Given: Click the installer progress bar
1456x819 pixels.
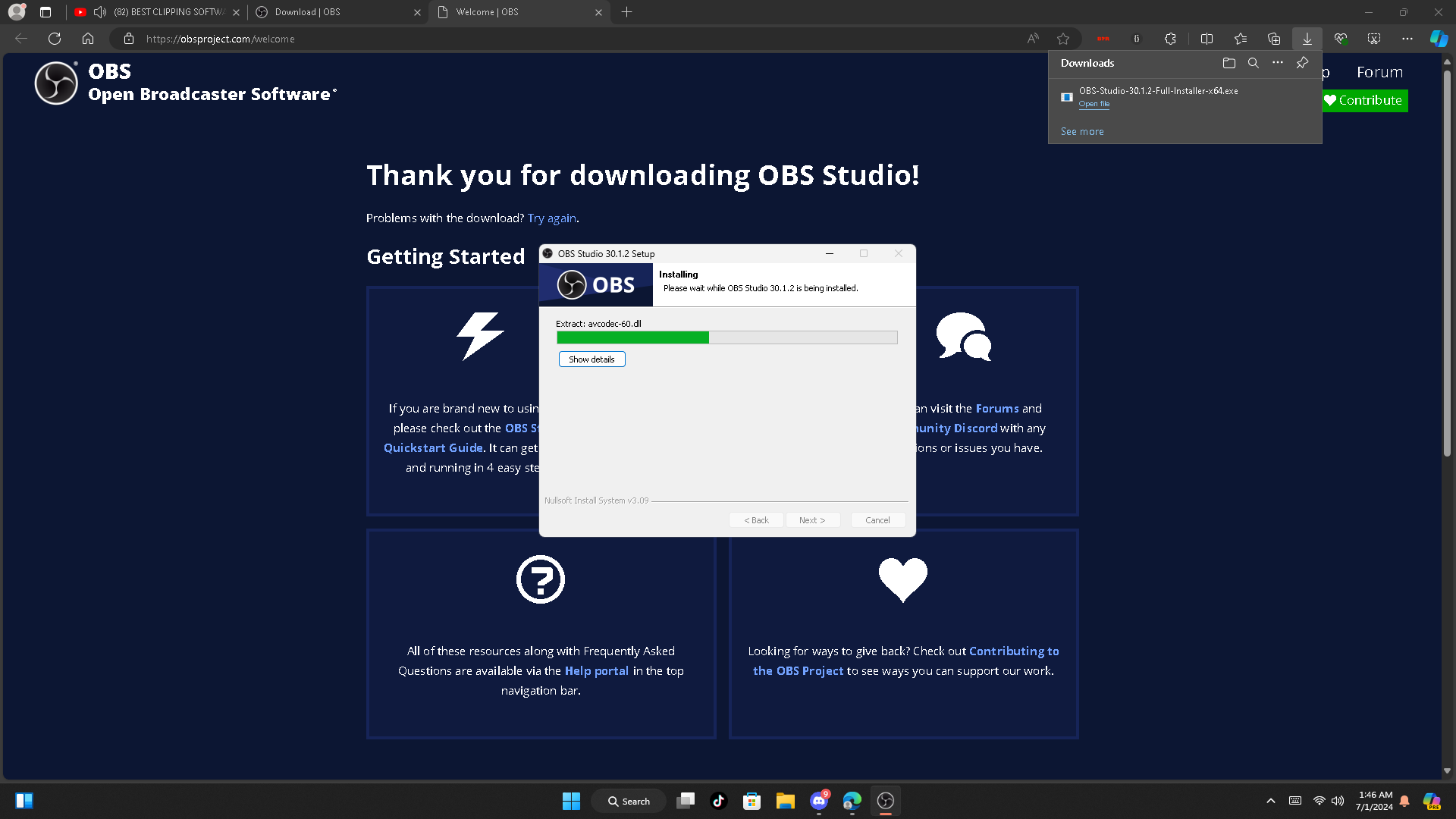Looking at the screenshot, I should click(x=726, y=337).
